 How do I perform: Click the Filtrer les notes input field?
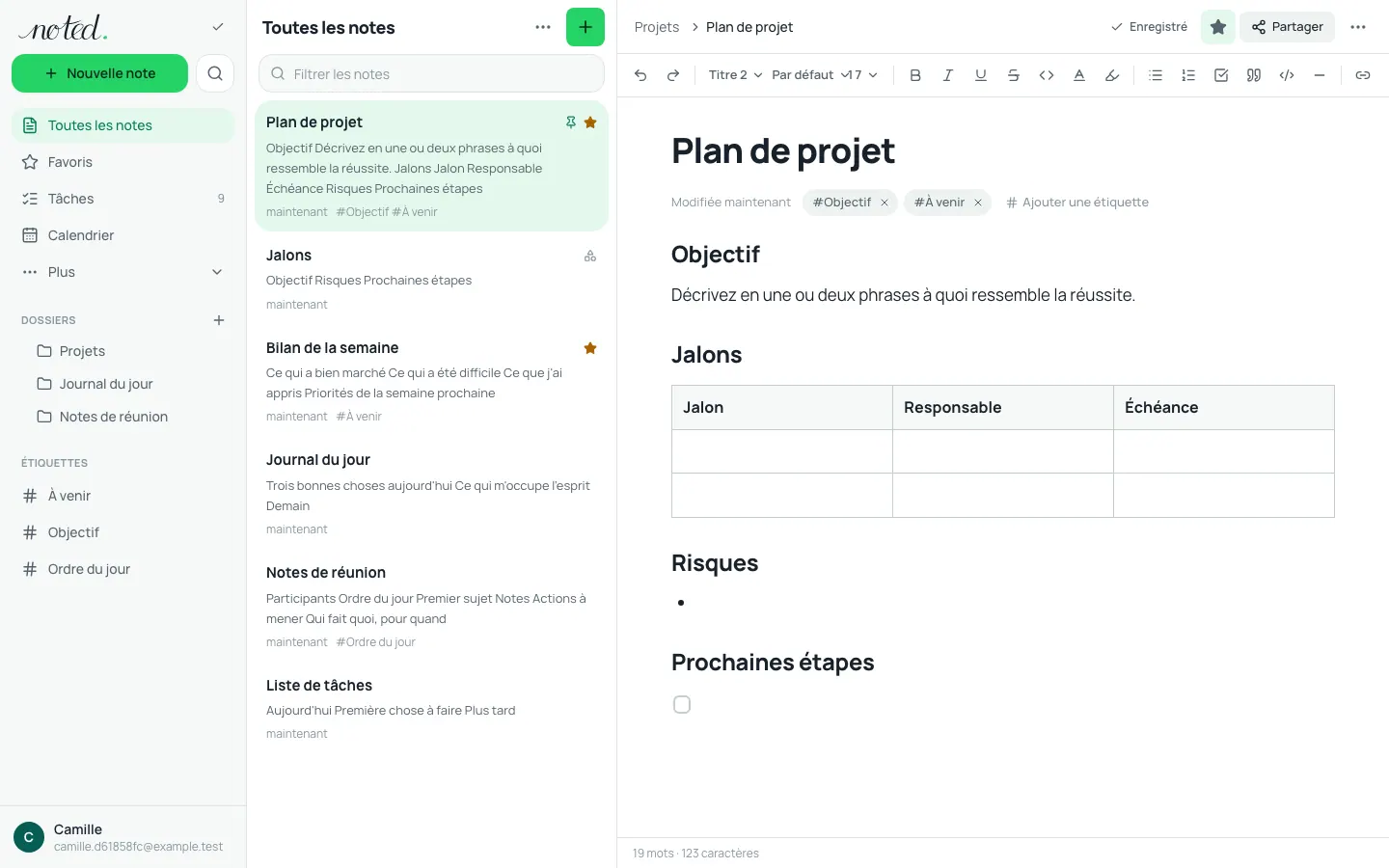coord(431,73)
